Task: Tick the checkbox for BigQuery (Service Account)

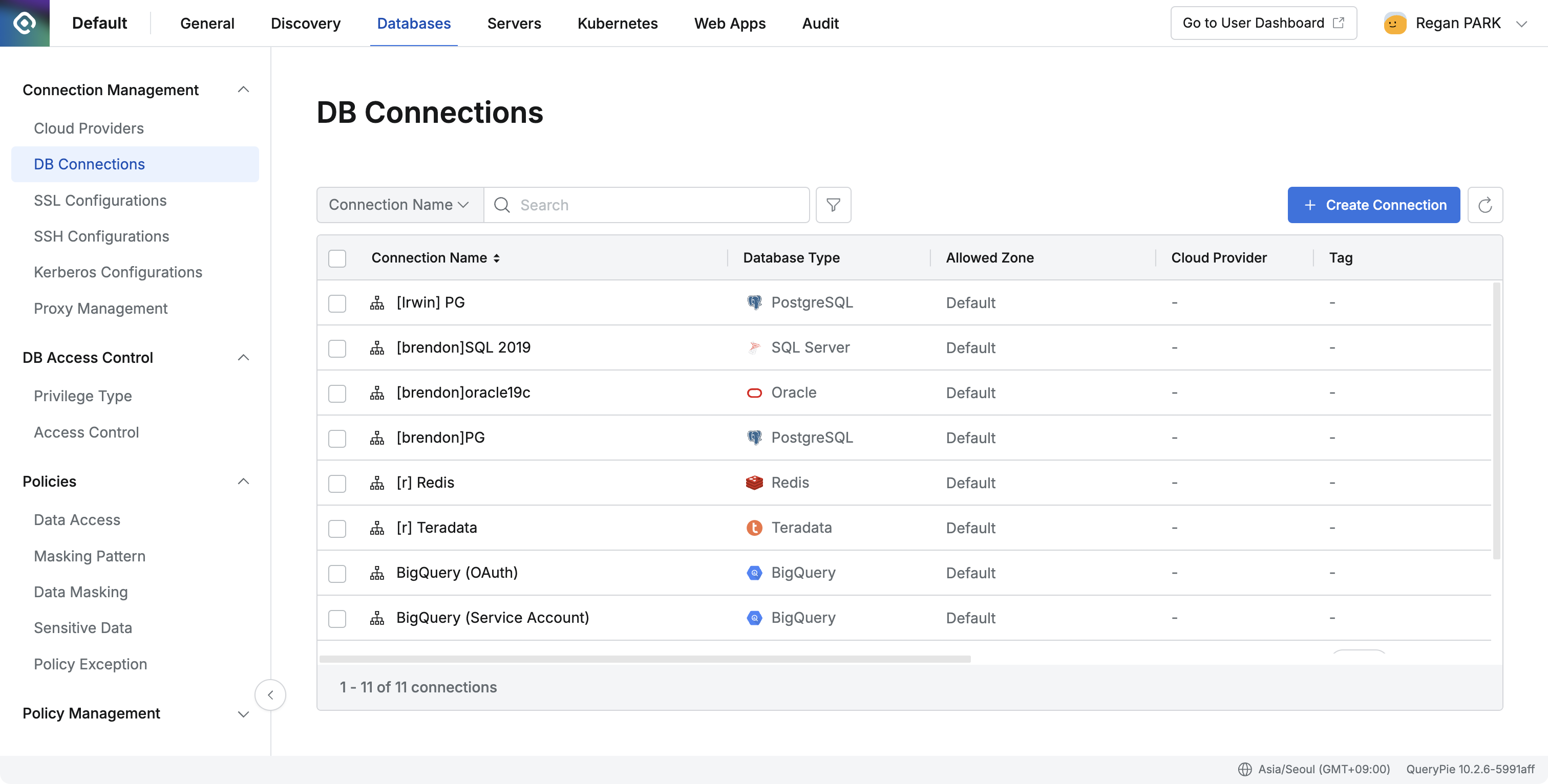Action: coord(337,618)
